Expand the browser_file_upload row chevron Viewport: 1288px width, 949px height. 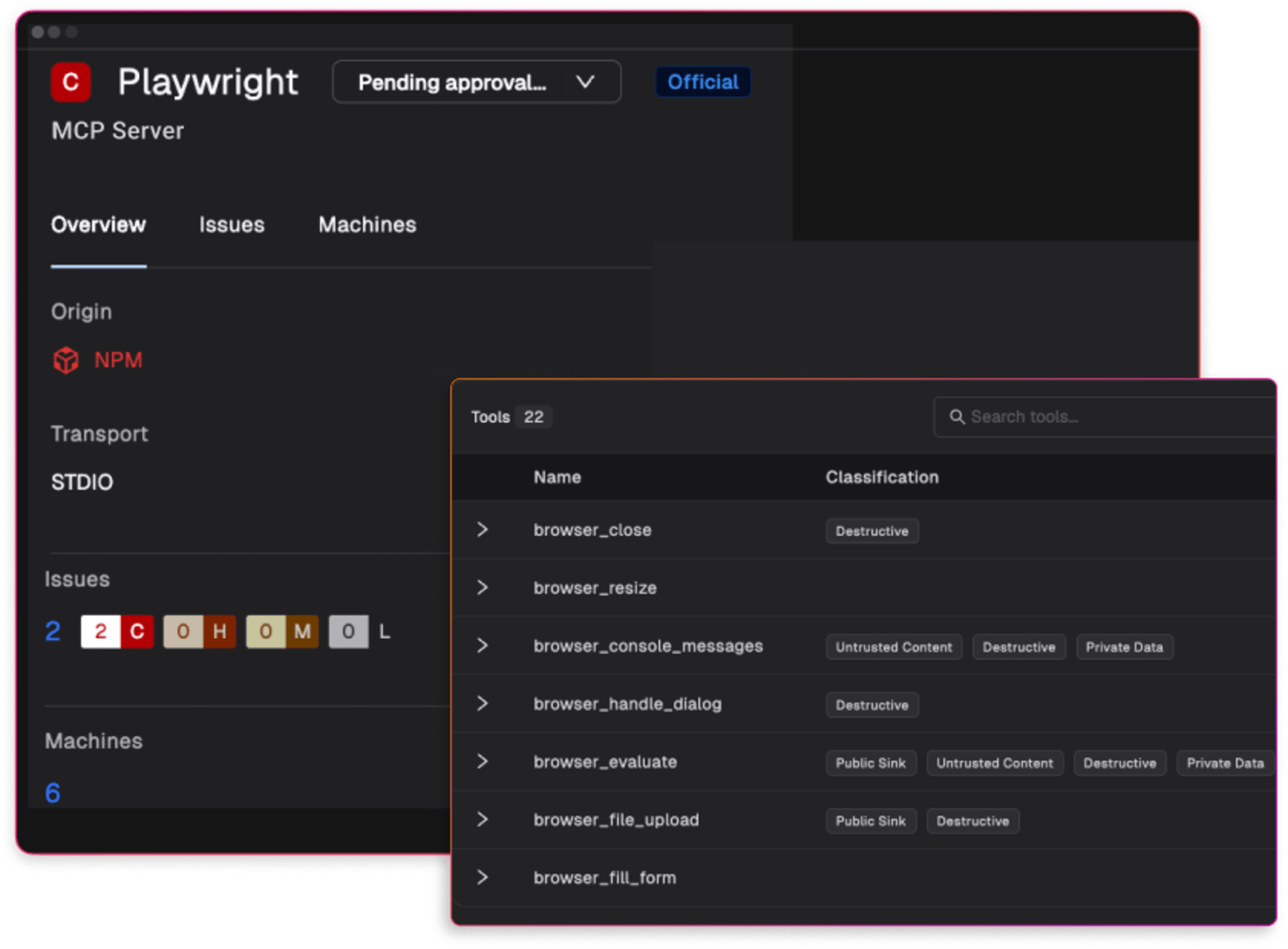click(482, 820)
